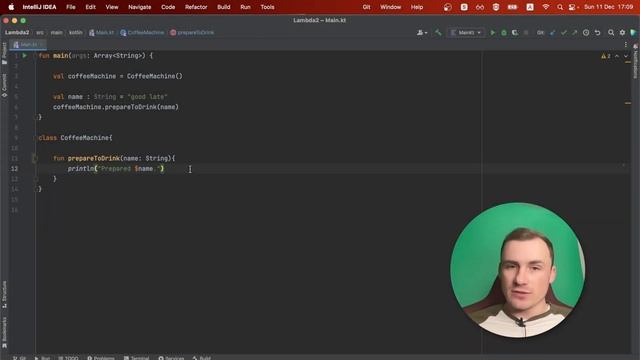This screenshot has height=360, width=640.
Task: Click the coffeeMachine.prepareToDrink(name) call
Action: coord(116,107)
